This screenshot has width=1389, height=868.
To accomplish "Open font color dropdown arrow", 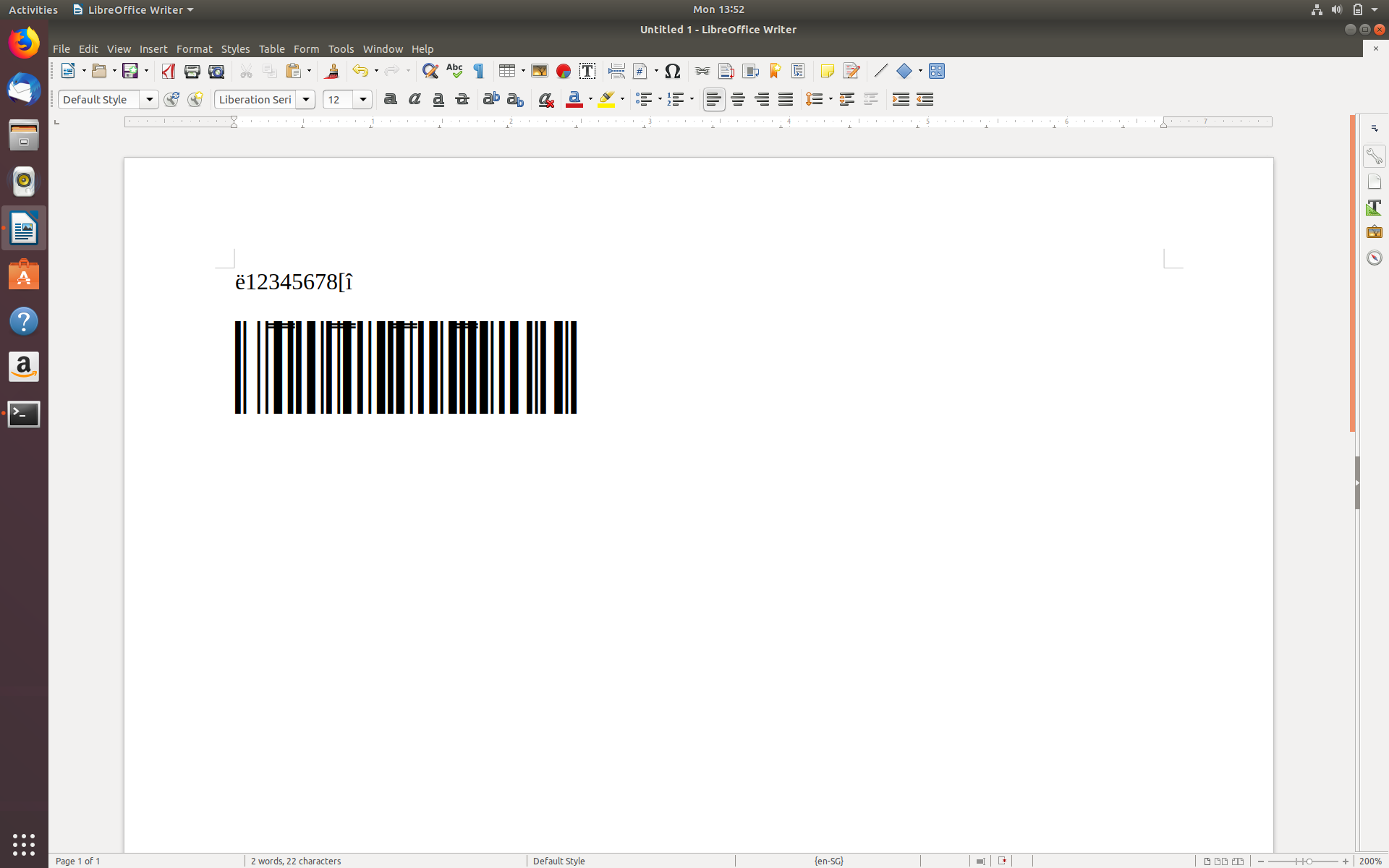I will click(590, 99).
